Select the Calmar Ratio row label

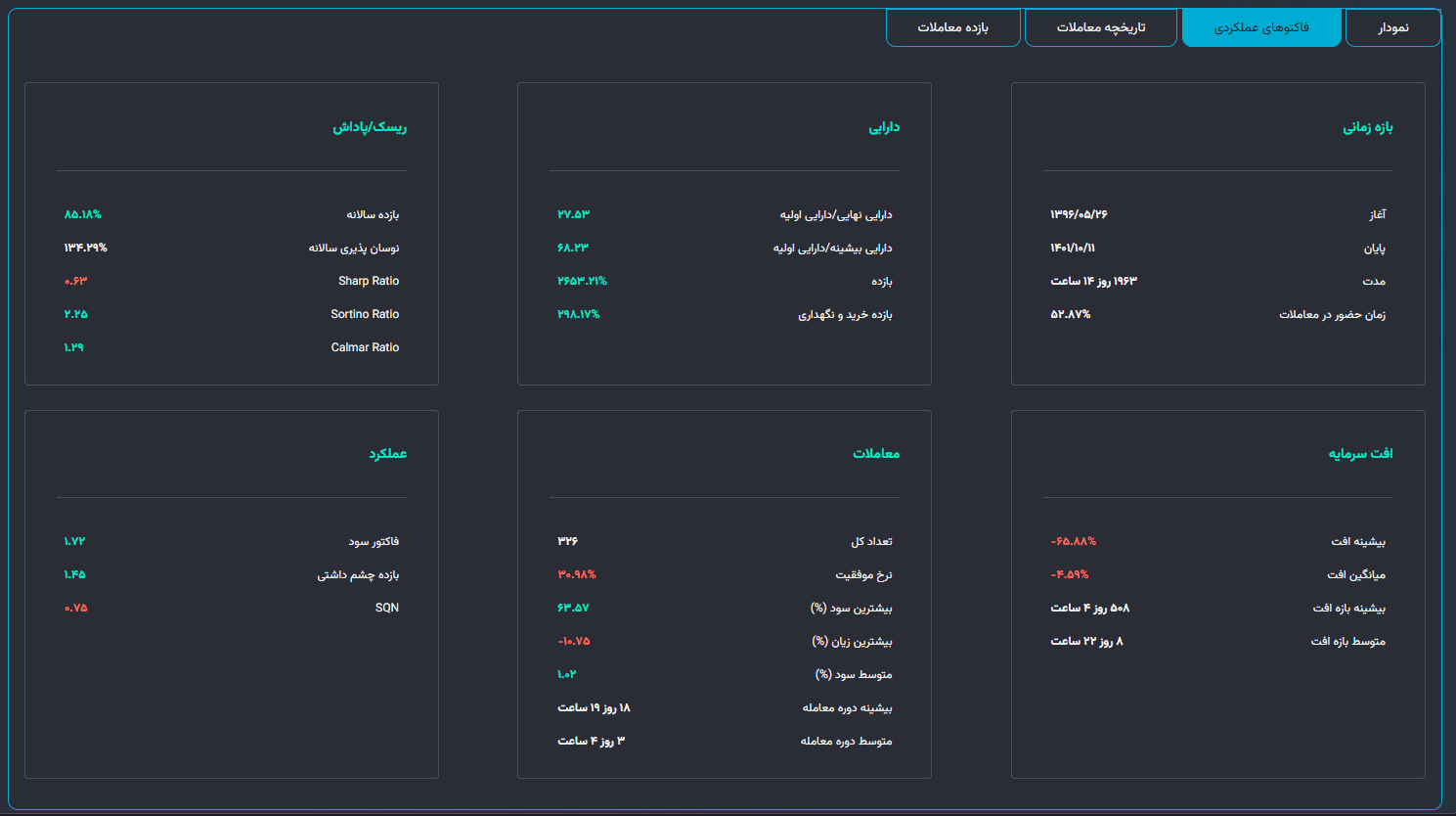click(x=365, y=347)
